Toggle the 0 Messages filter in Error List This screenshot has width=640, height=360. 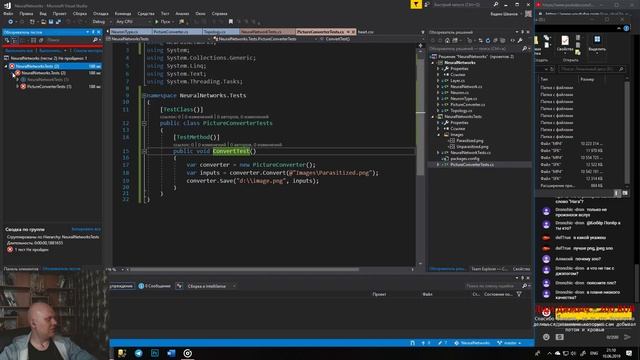pyautogui.click(x=154, y=286)
